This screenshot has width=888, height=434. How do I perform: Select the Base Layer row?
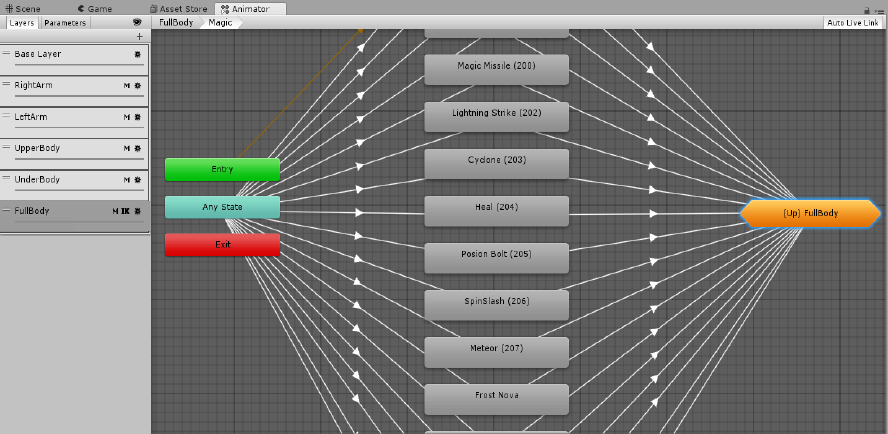(74, 59)
